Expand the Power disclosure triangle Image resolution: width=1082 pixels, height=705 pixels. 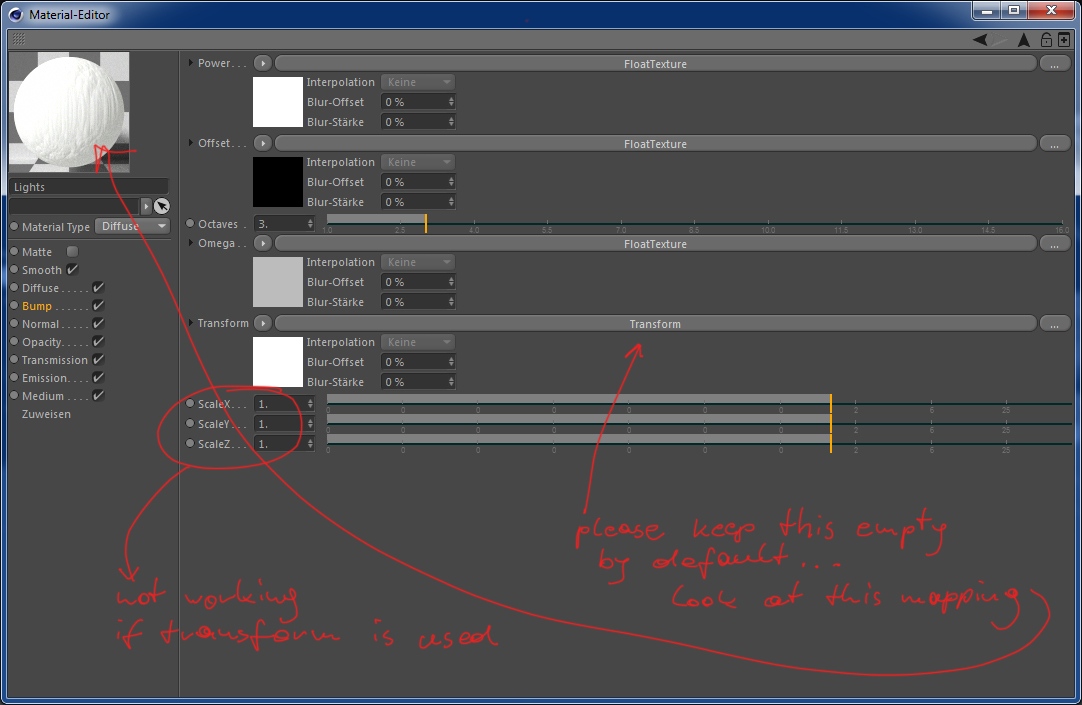click(190, 63)
